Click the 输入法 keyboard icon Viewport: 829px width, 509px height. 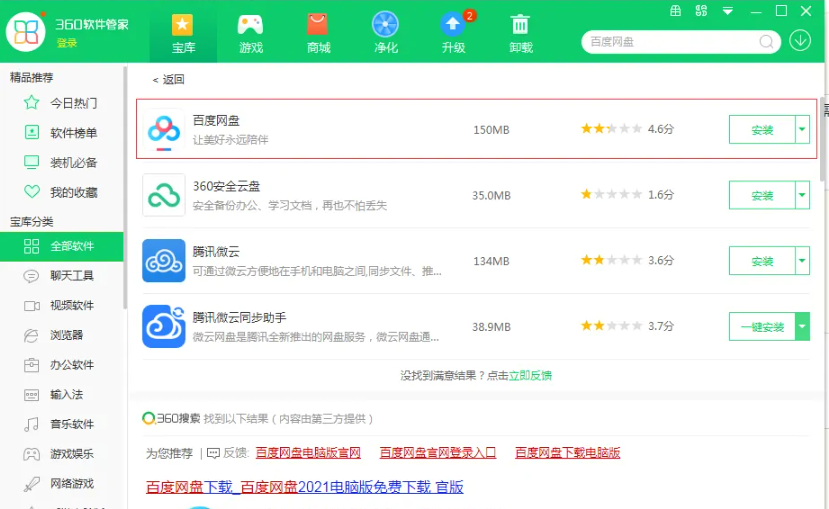(x=31, y=395)
